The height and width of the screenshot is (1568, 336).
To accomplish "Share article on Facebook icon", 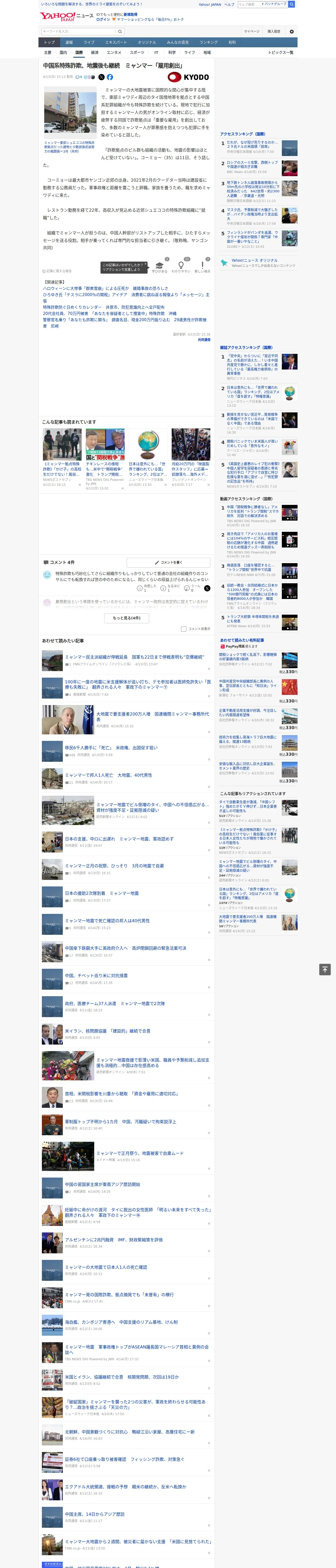I will tap(110, 77).
